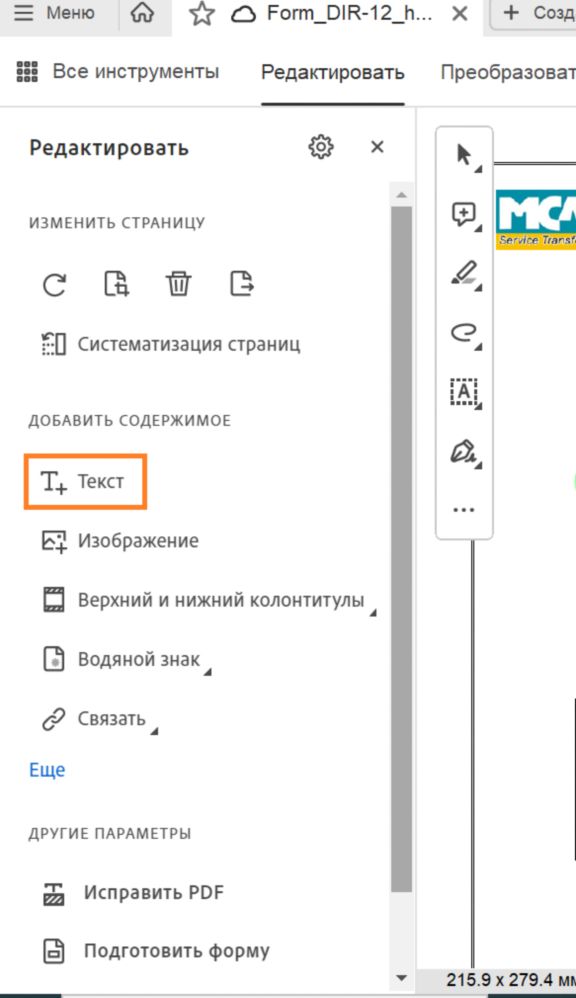This screenshot has height=998, width=576.
Task: Click the watermark page icon
Action: pos(53,659)
